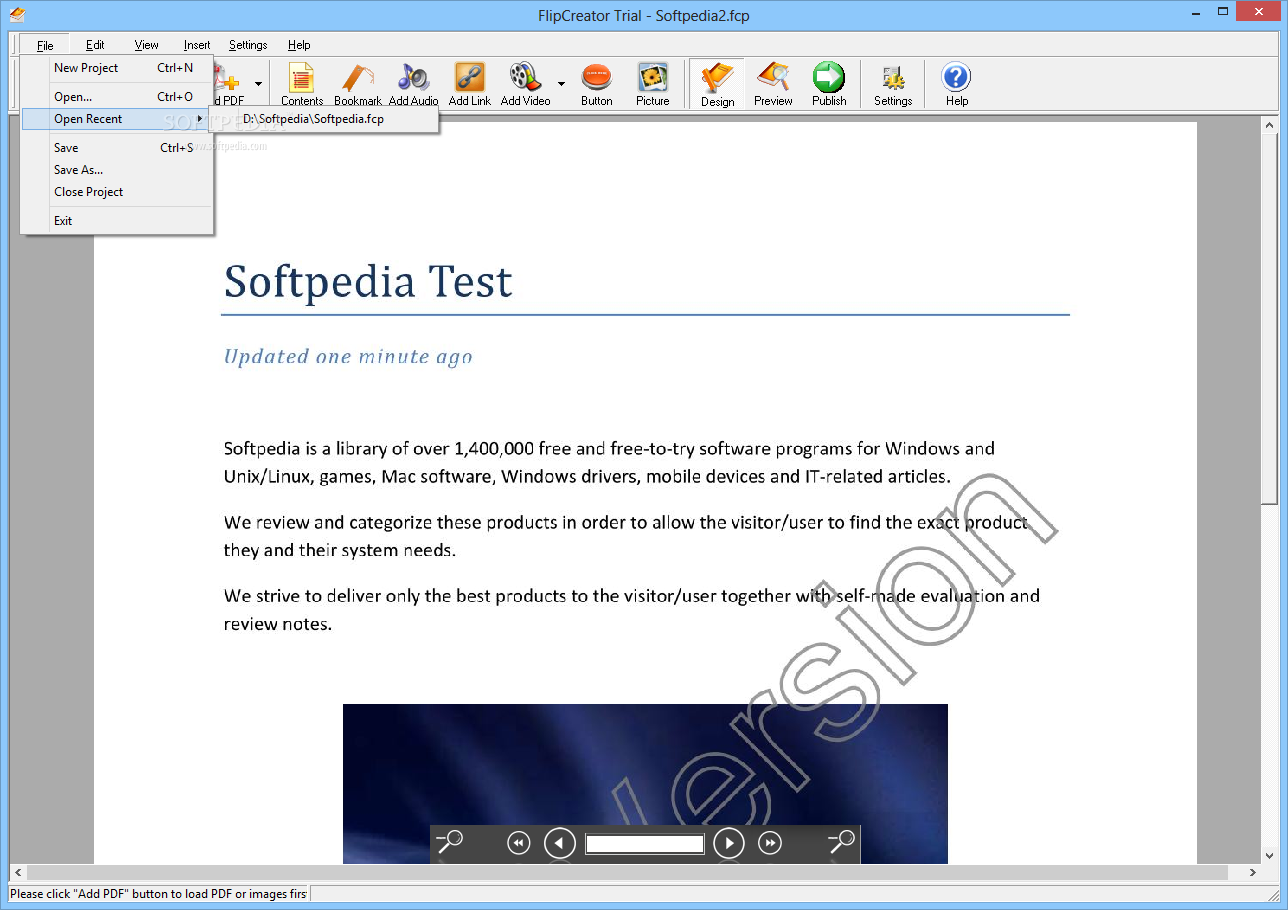Click the zoom in magnifier icon
The height and width of the screenshot is (910, 1288).
tap(842, 843)
